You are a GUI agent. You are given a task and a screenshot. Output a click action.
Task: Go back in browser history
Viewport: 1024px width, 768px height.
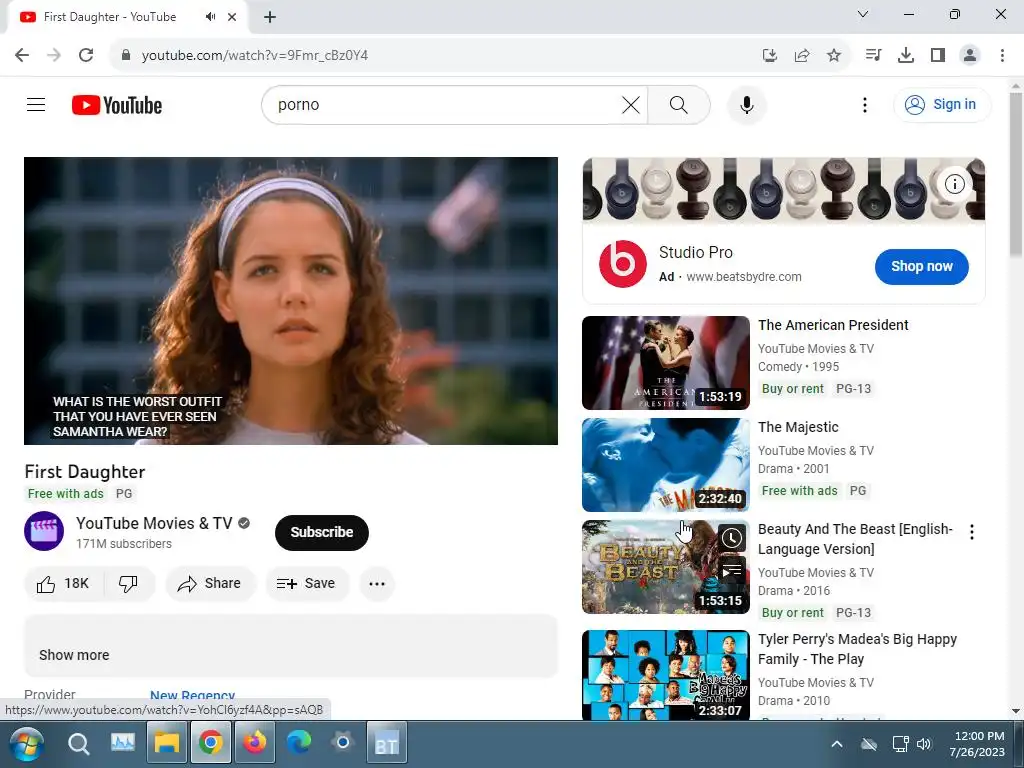coord(22,55)
